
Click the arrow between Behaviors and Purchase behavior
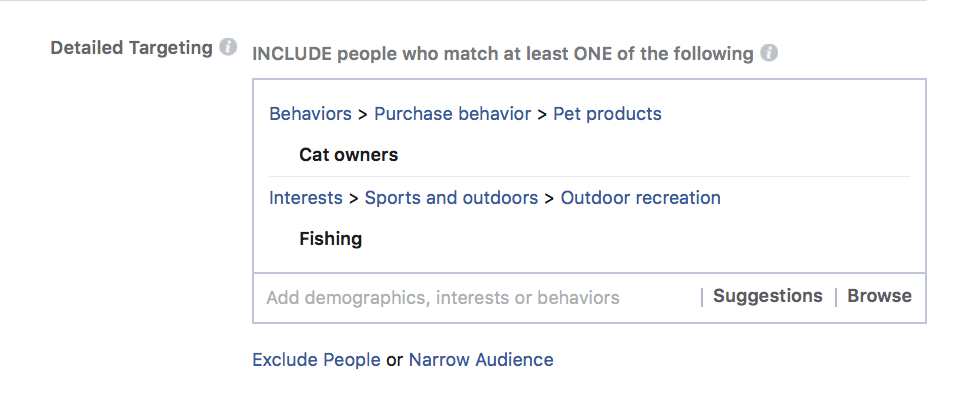(x=363, y=114)
